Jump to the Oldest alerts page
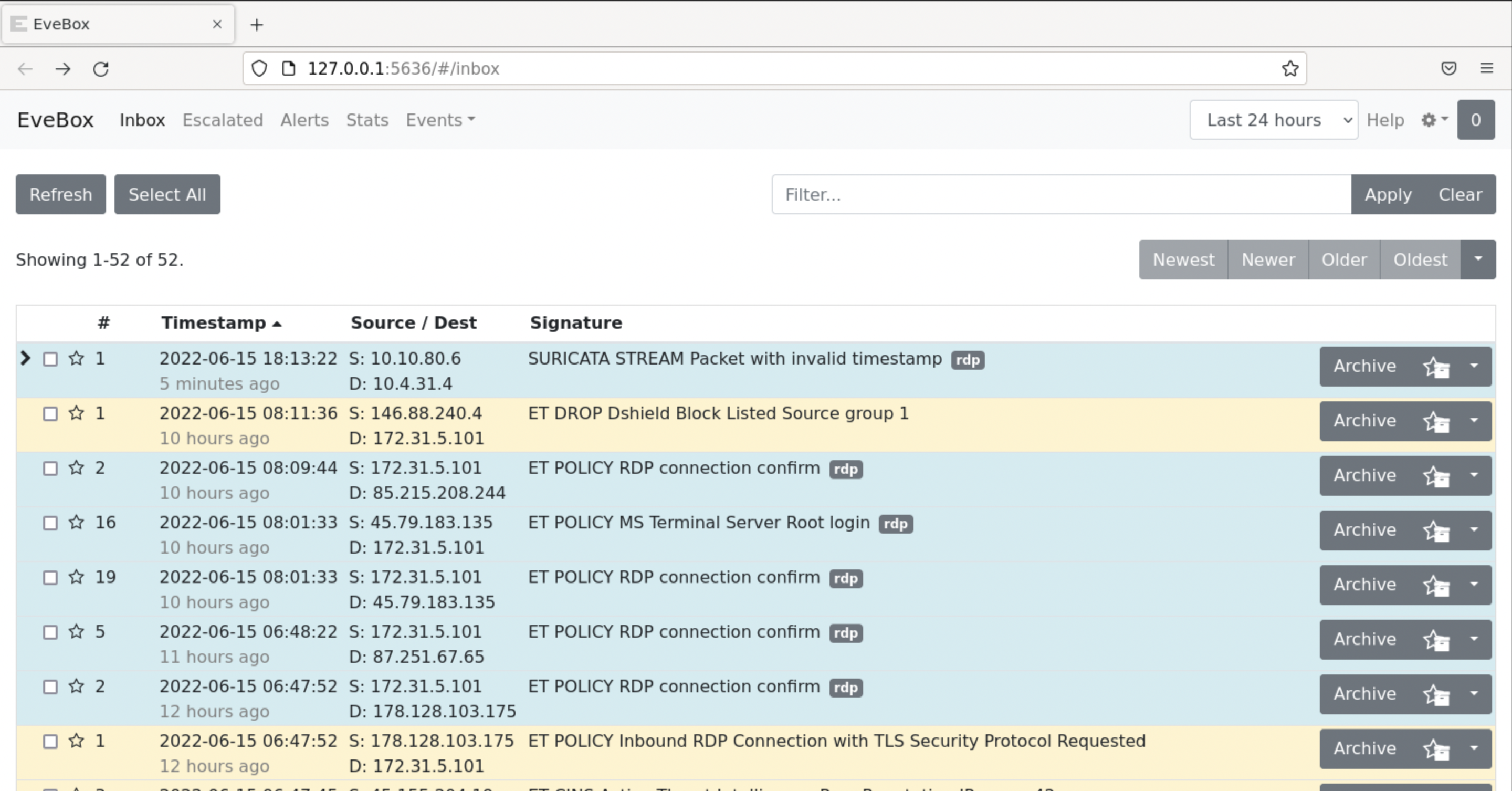The width and height of the screenshot is (1512, 791). click(1421, 259)
